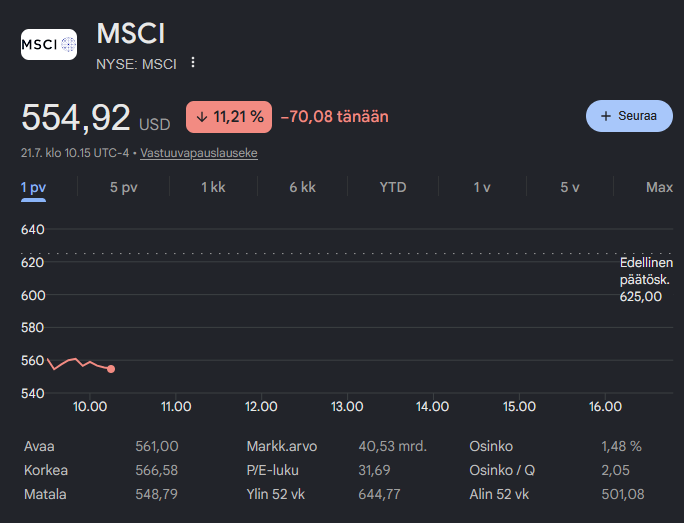Click the 640 price axis label
This screenshot has height=523, width=684.
tap(33, 229)
